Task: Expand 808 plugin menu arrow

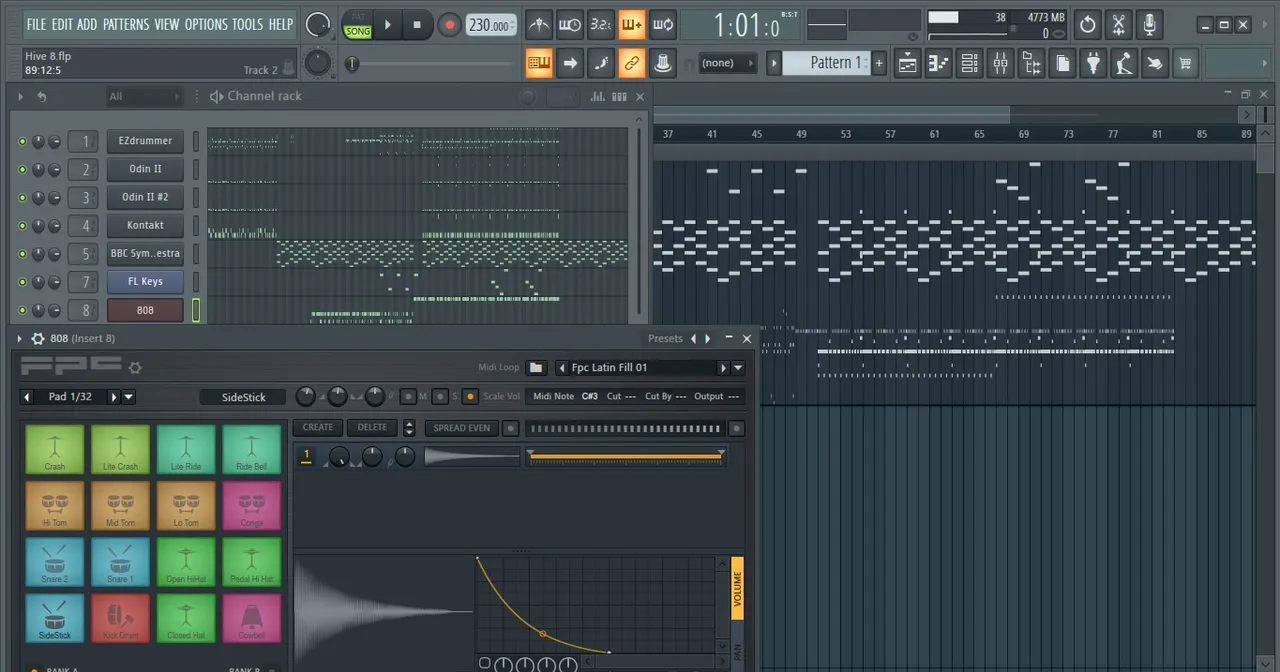Action: coord(19,339)
